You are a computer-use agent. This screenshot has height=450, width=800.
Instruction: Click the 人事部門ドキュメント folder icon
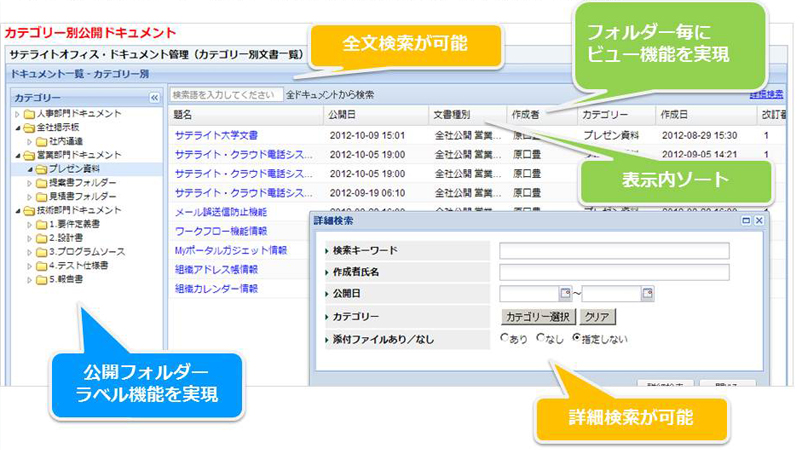click(x=28, y=114)
